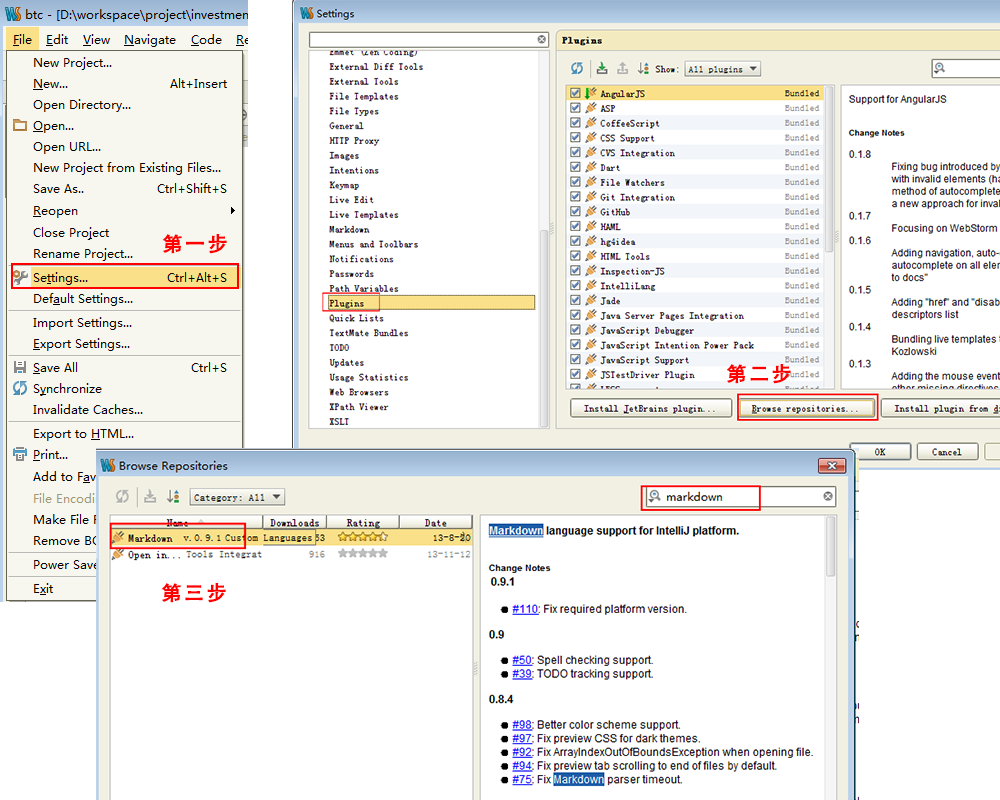Click the refresh icon in Plugins toolbar
1000x800 pixels.
pos(577,68)
